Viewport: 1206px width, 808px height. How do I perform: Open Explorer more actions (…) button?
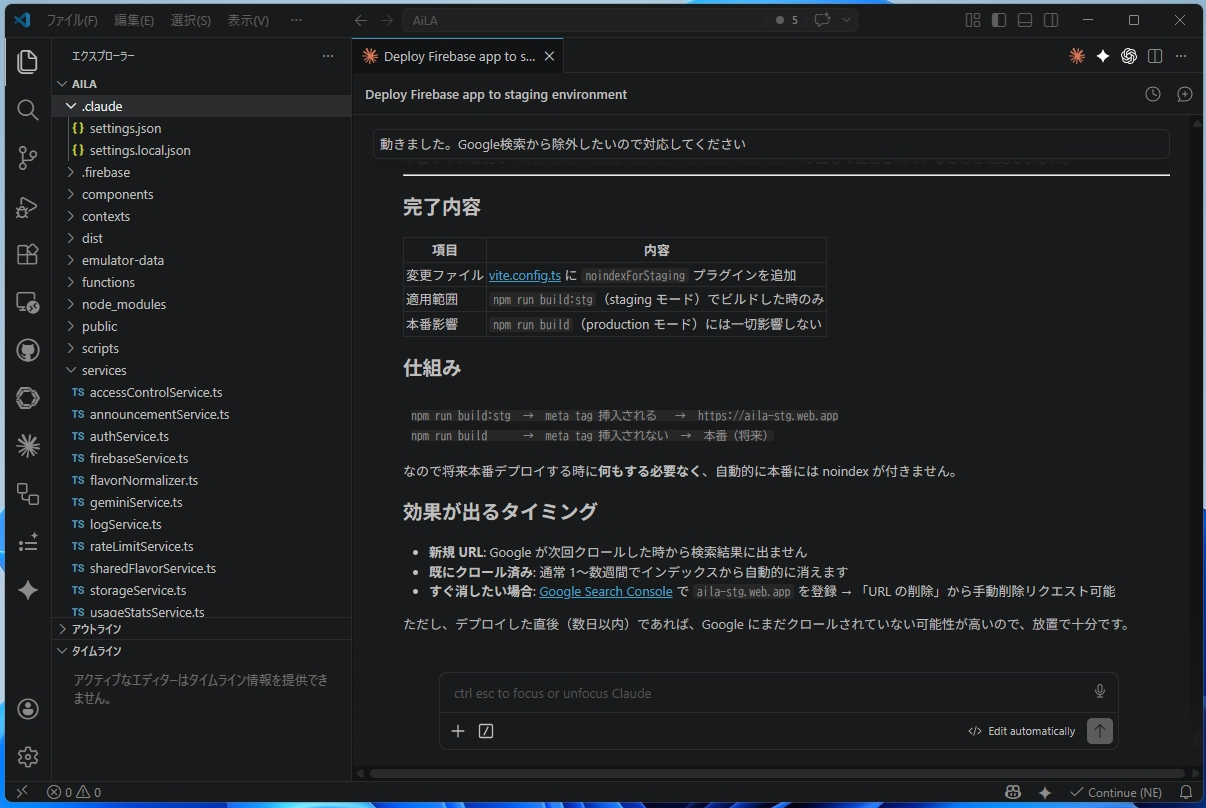click(328, 56)
